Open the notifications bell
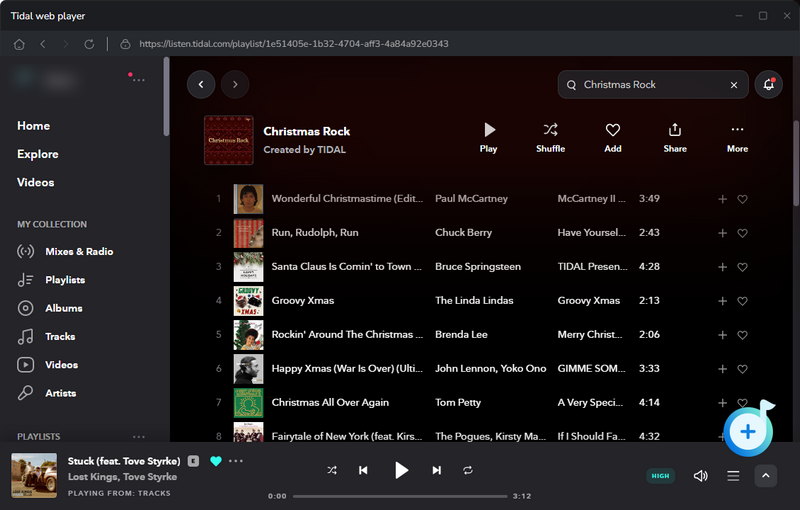 (x=768, y=85)
